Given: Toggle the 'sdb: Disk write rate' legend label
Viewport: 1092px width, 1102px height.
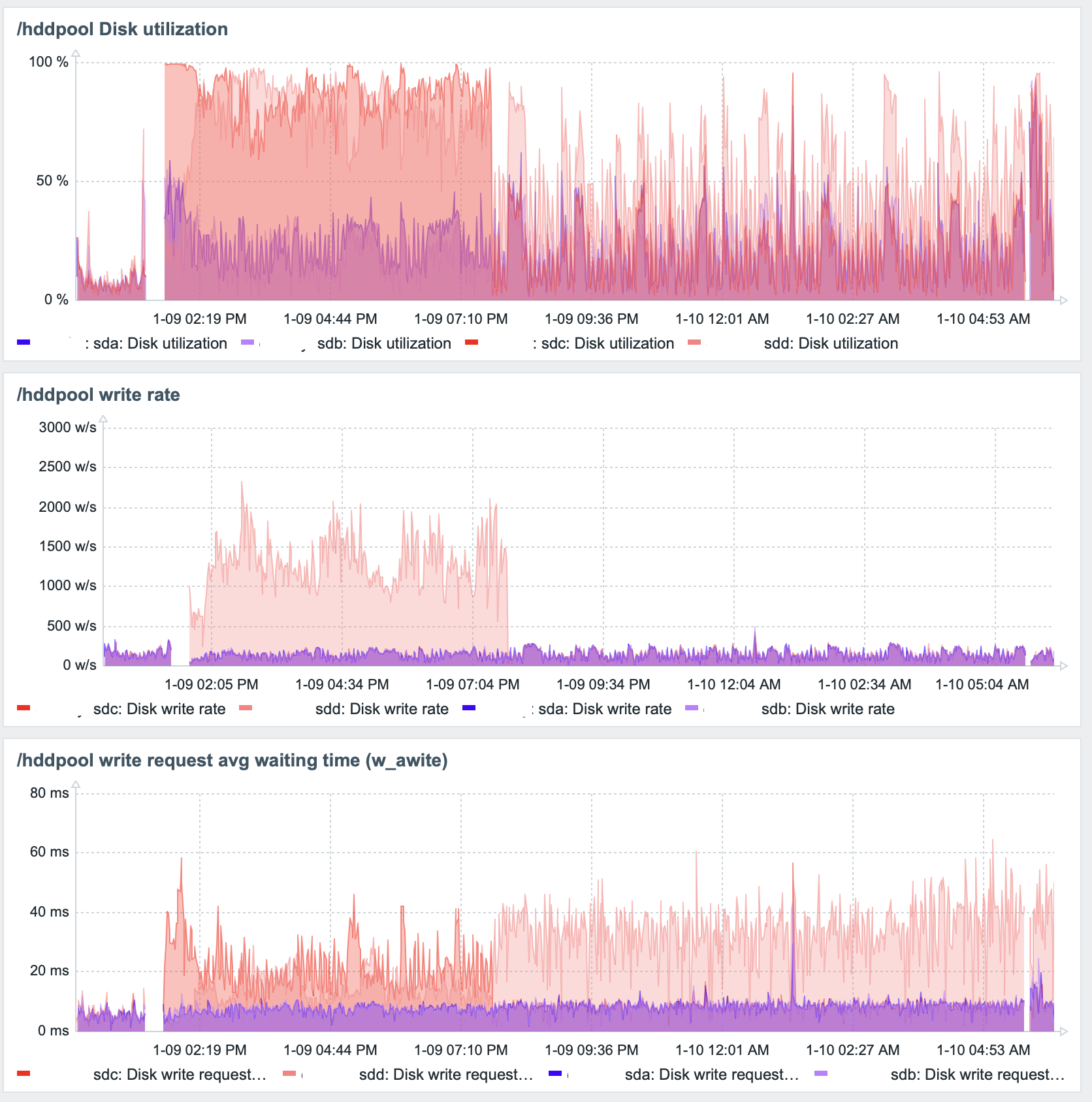Looking at the screenshot, I should pyautogui.click(x=827, y=709).
